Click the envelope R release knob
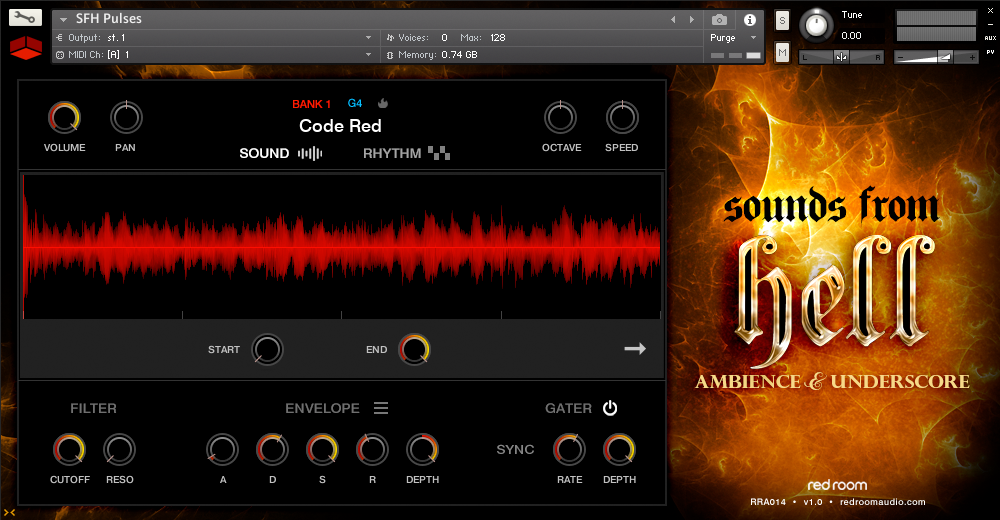Viewport: 1000px width, 520px height. coord(372,449)
